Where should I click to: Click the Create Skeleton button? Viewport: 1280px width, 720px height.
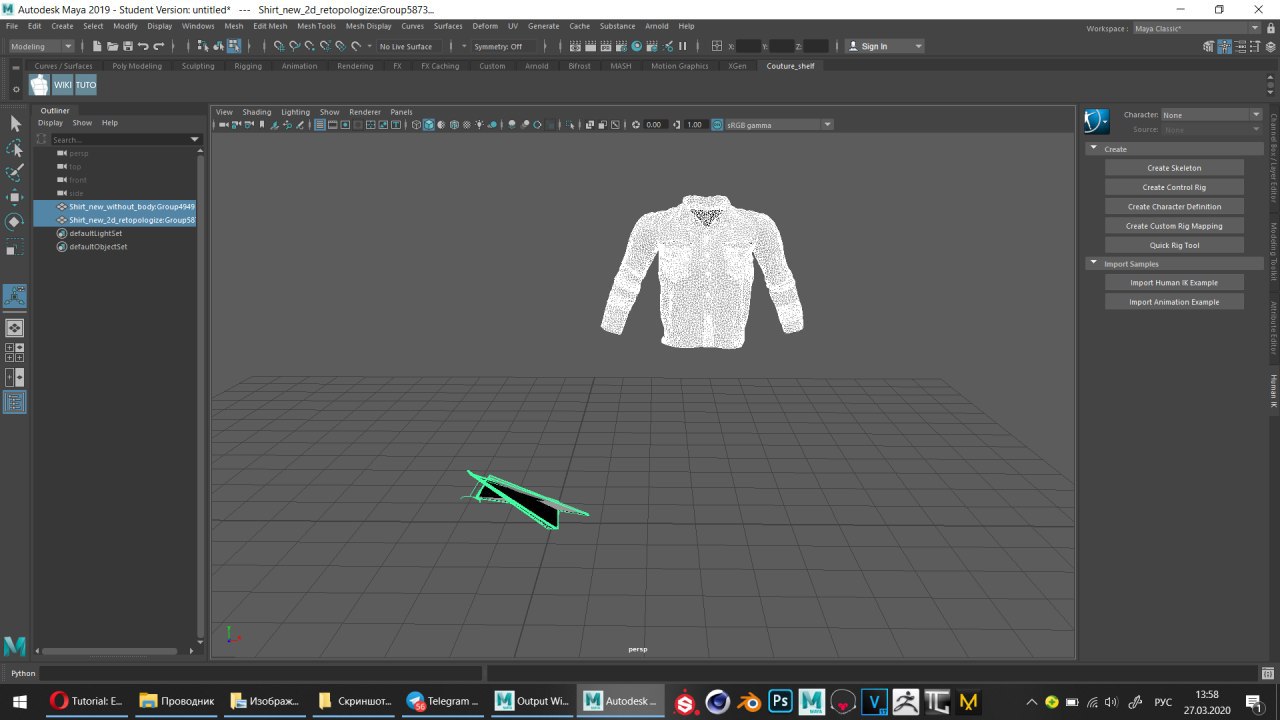[1174, 168]
